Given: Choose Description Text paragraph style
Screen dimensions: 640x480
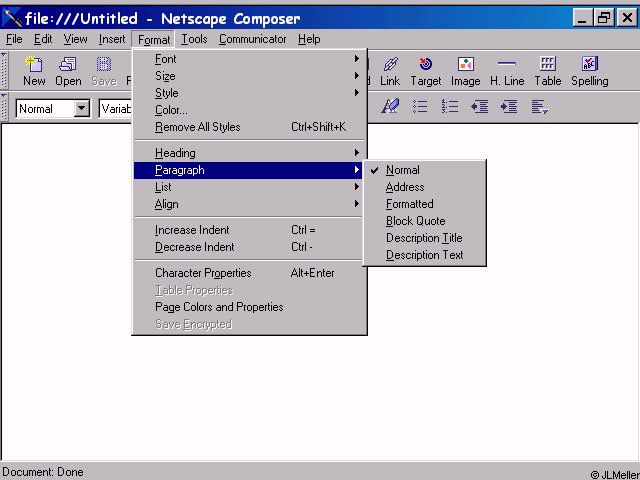Looking at the screenshot, I should (424, 255).
